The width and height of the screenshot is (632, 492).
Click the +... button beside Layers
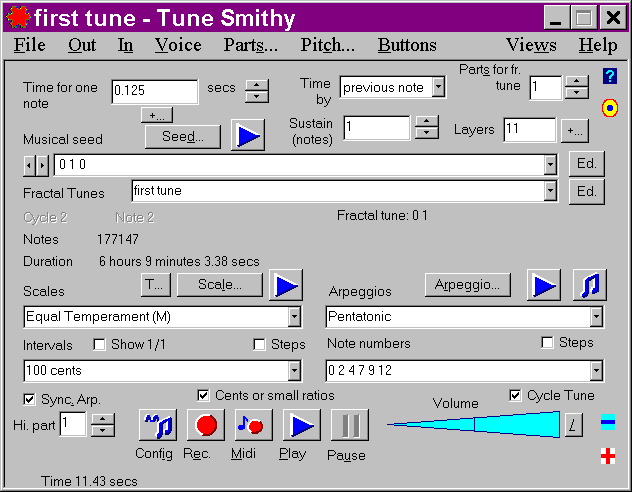pos(575,131)
